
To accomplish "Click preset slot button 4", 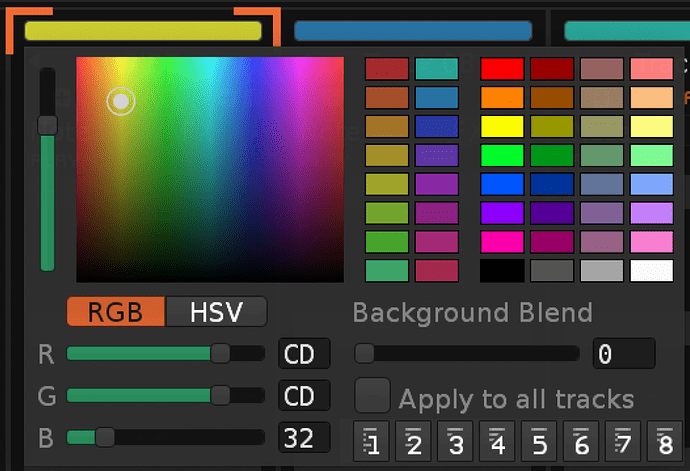I will pyautogui.click(x=498, y=441).
